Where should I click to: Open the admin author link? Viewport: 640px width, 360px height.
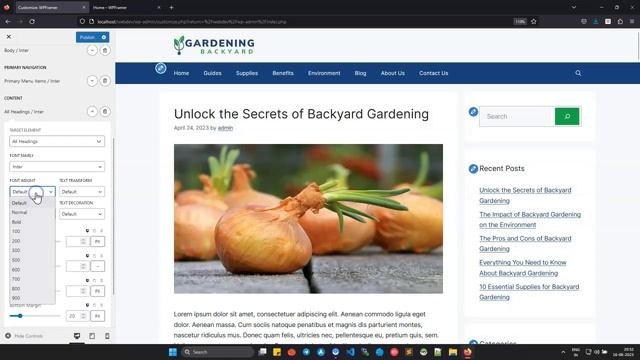[x=225, y=128]
